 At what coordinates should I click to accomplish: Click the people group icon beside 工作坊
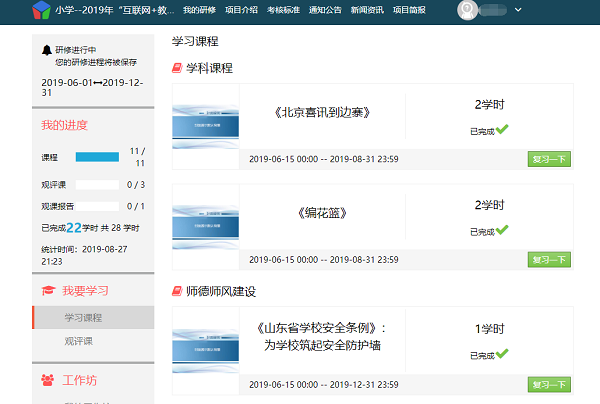click(x=47, y=380)
